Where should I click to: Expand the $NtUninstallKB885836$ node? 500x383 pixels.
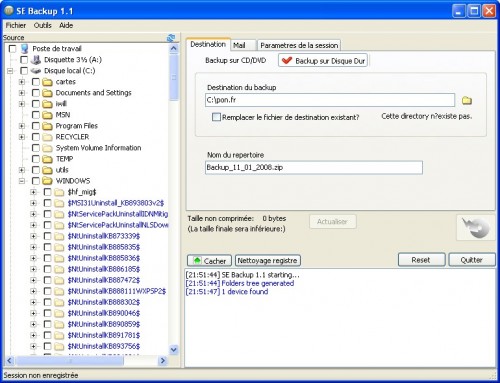point(33,258)
